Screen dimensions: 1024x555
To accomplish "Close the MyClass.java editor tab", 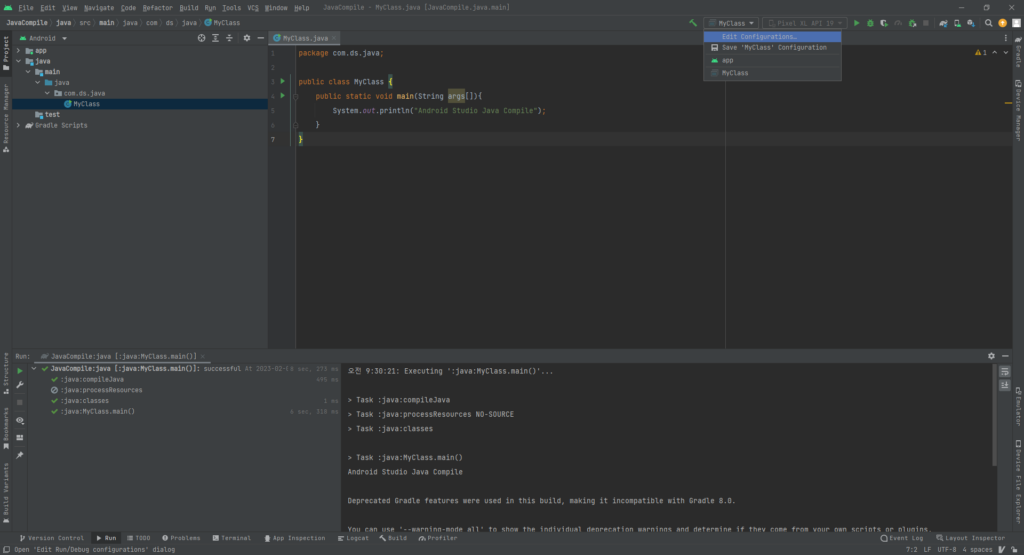I will pyautogui.click(x=334, y=38).
